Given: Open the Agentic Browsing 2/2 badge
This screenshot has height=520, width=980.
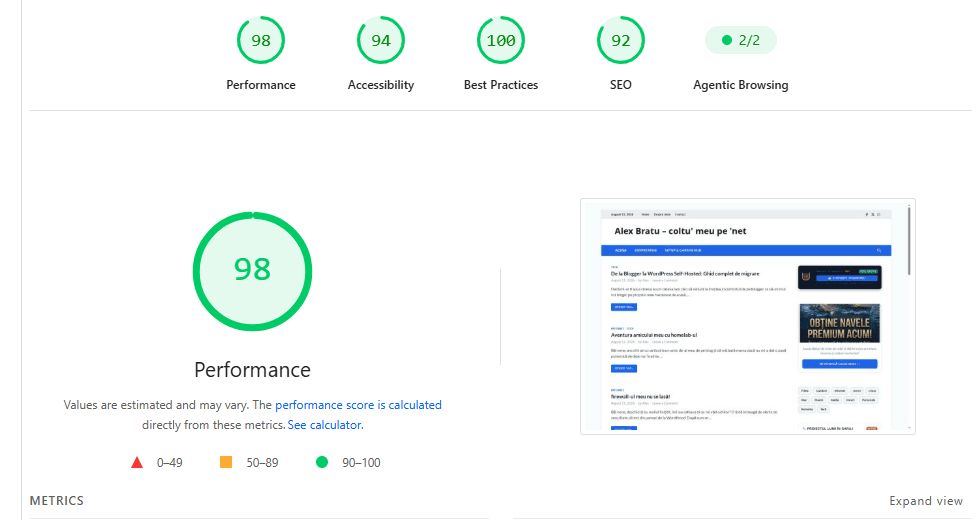Looking at the screenshot, I should click(x=741, y=40).
